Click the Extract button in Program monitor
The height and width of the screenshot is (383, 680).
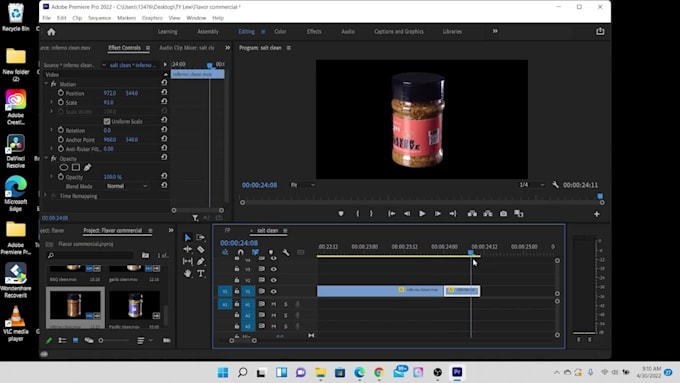point(488,213)
